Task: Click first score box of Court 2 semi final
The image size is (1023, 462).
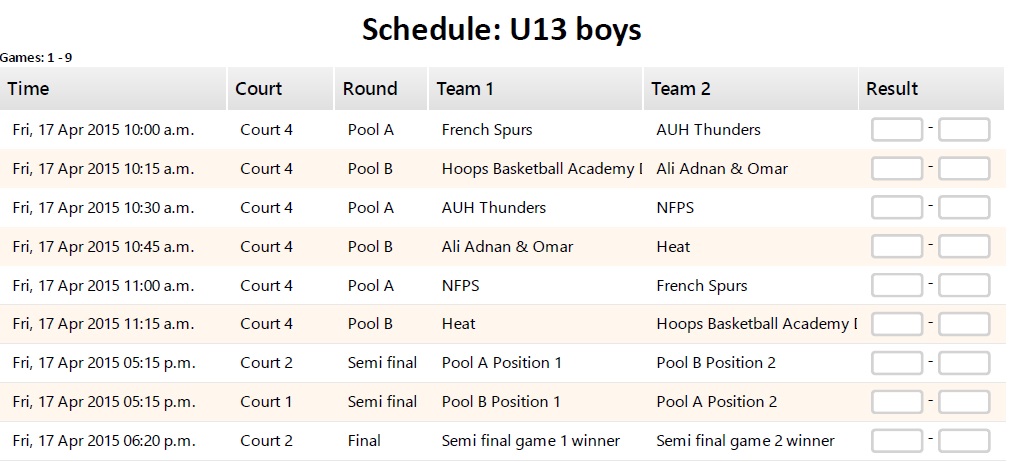Action: coord(897,363)
